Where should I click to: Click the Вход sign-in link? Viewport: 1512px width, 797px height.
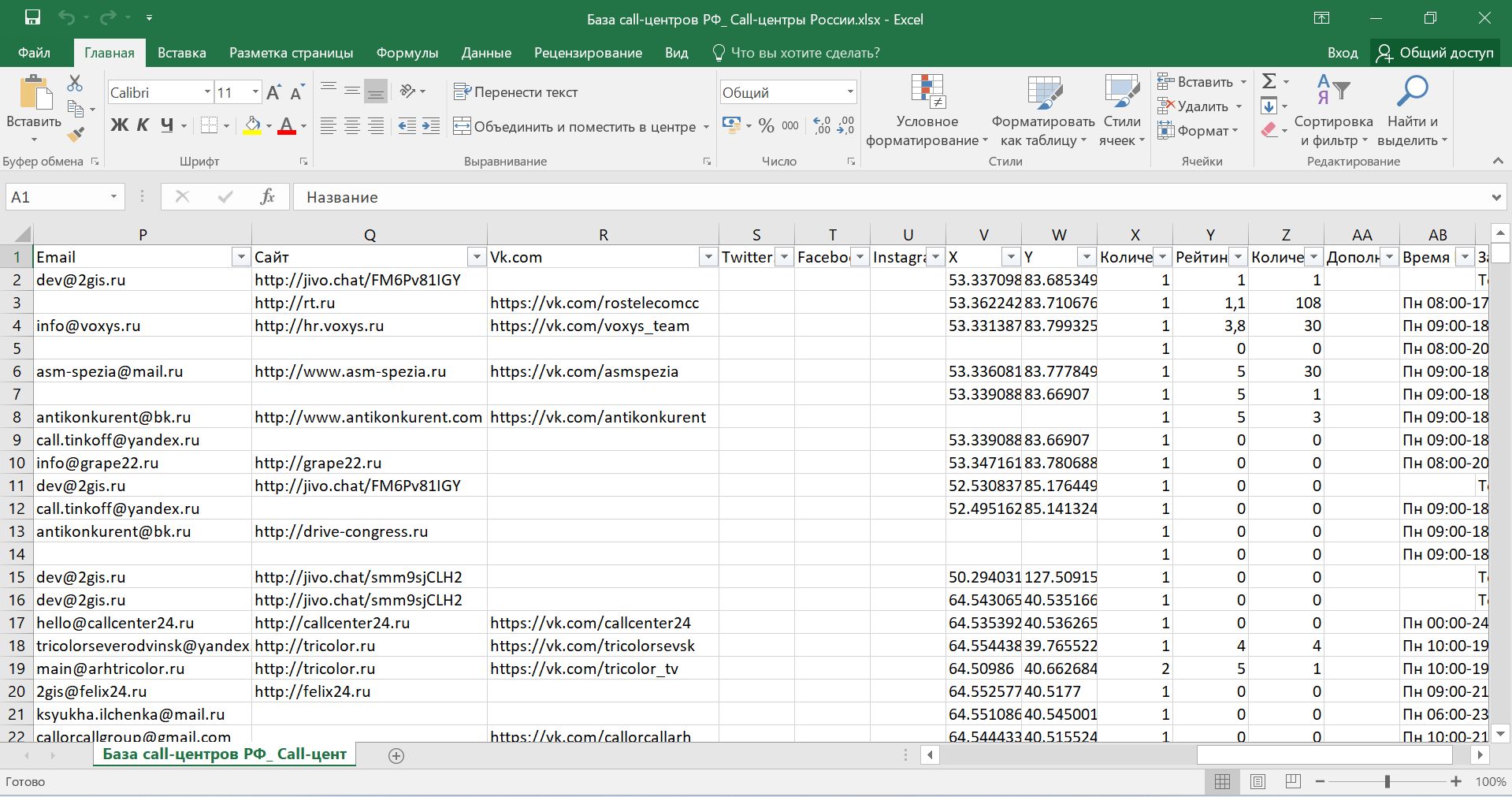1342,53
